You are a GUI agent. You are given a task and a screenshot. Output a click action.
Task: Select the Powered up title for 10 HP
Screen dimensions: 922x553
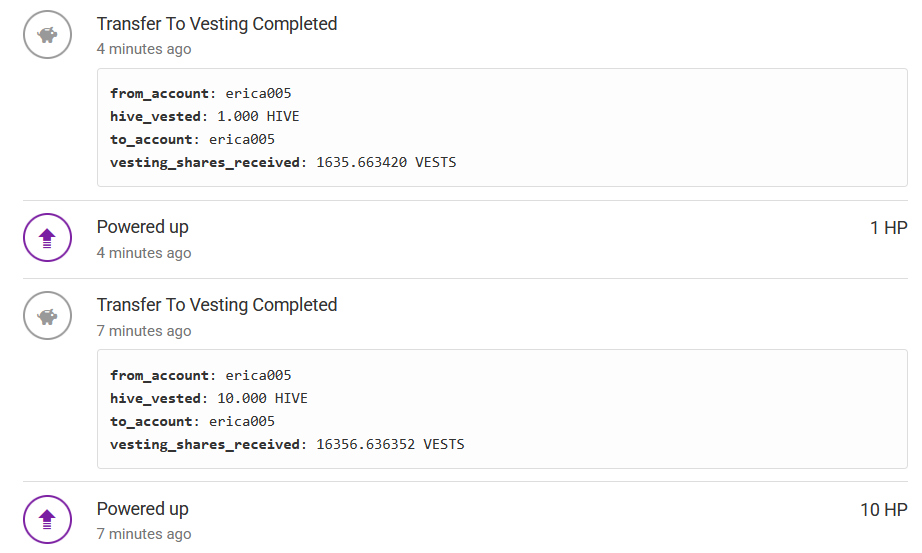click(x=143, y=509)
